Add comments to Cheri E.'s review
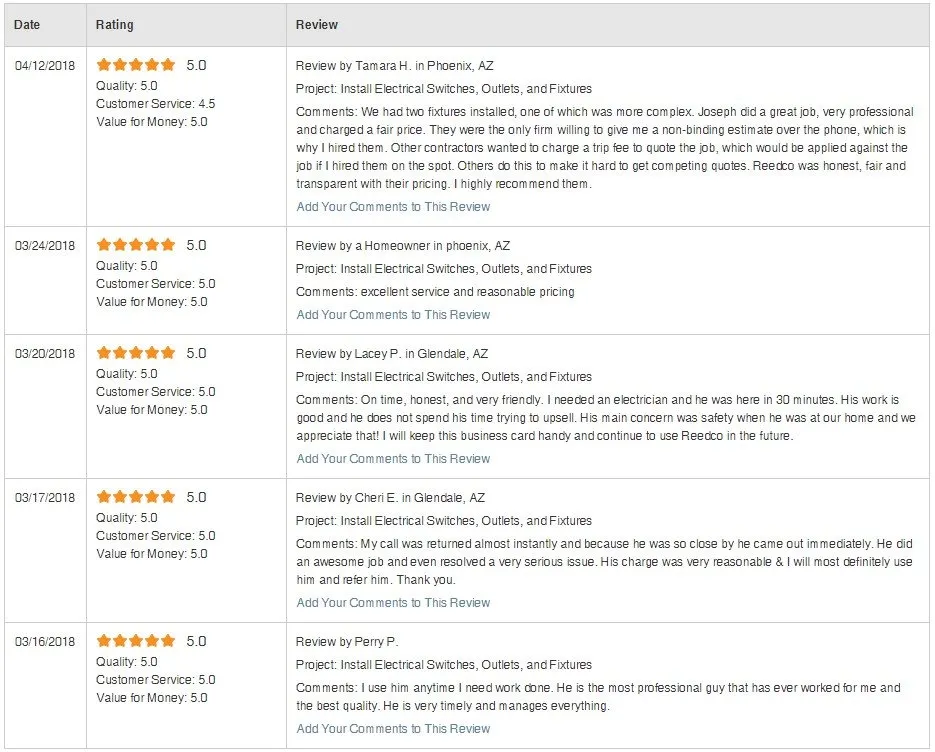Screen dimensions: 935x752 pyautogui.click(x=393, y=603)
